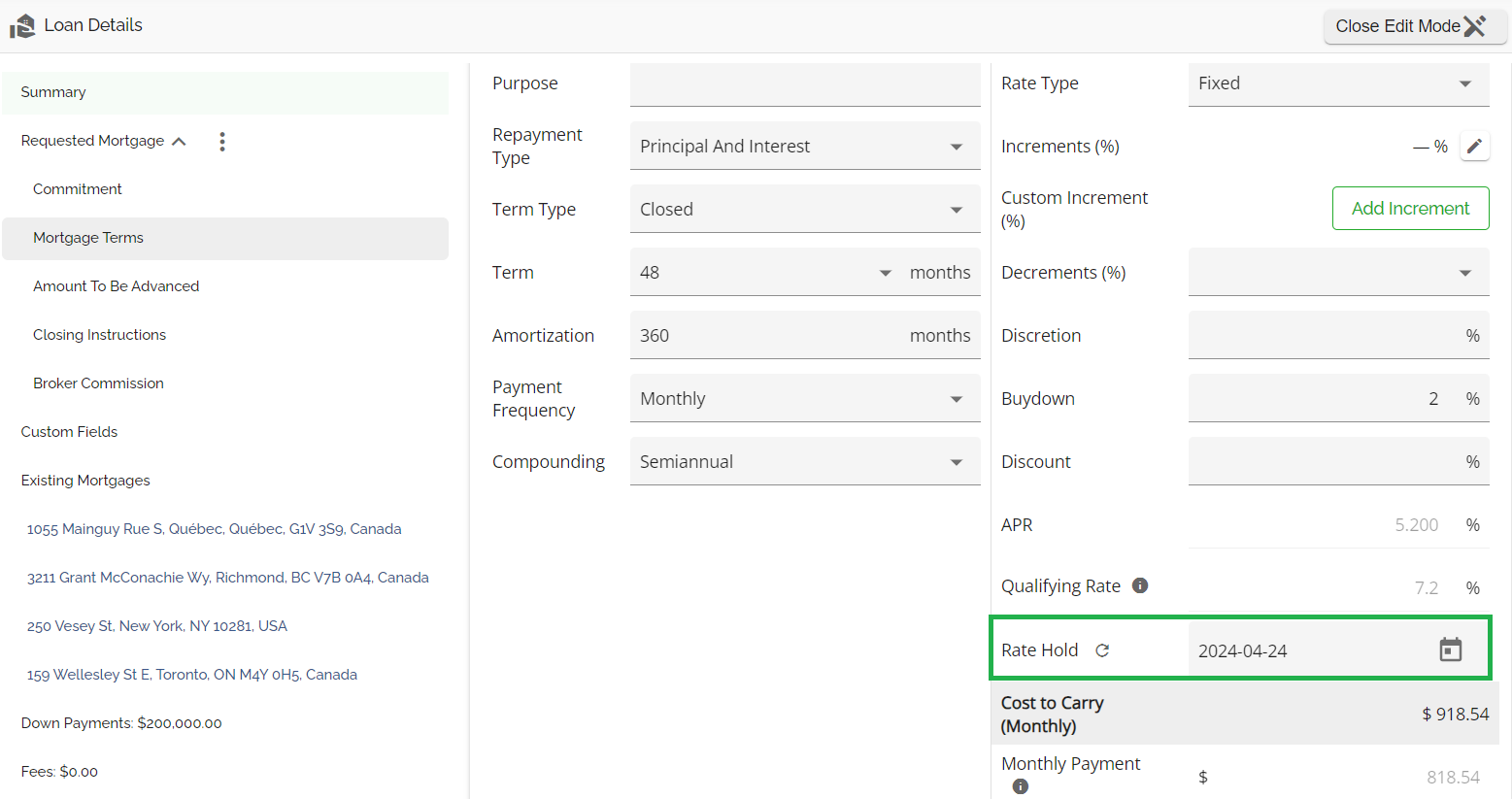Open the Rate Hold calendar picker
Screen dimensions: 1512x799
point(1450,650)
